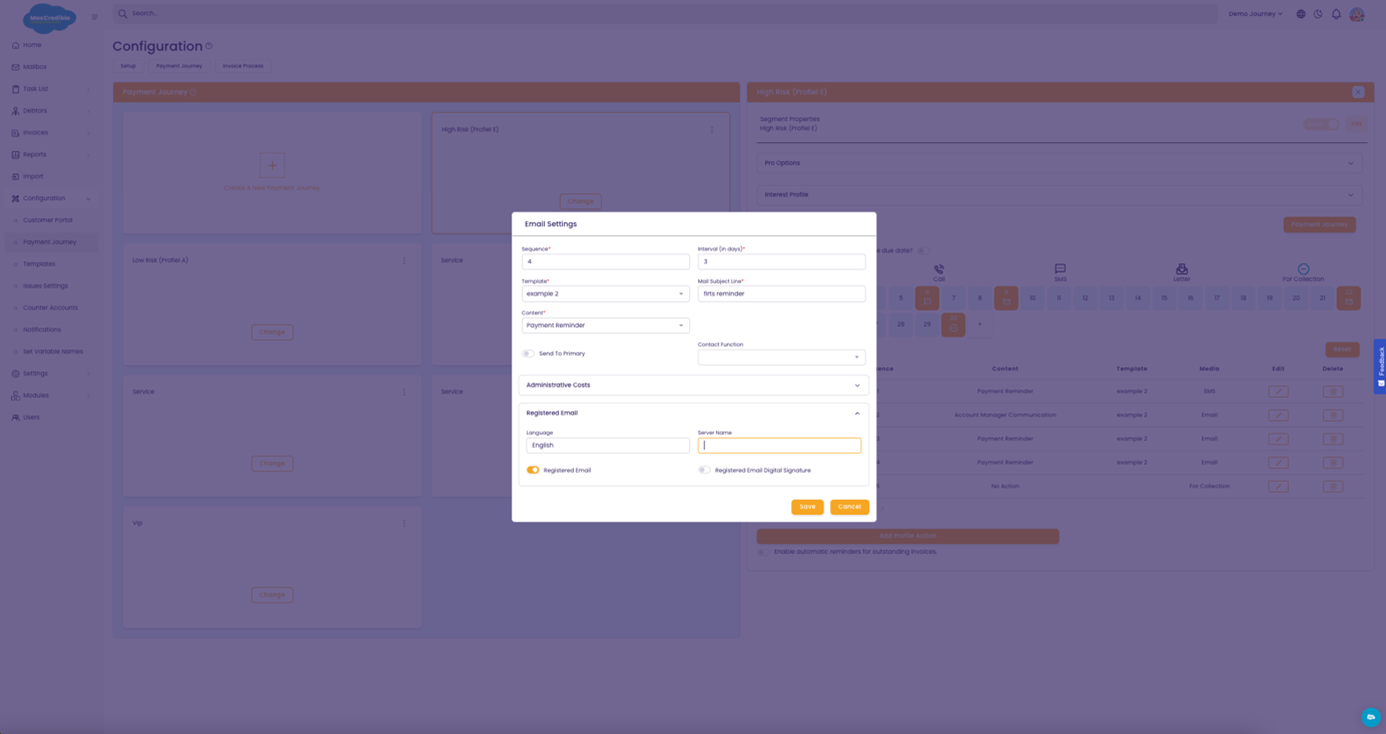Open the language globe icon
The width and height of the screenshot is (1386, 734).
pos(1301,14)
